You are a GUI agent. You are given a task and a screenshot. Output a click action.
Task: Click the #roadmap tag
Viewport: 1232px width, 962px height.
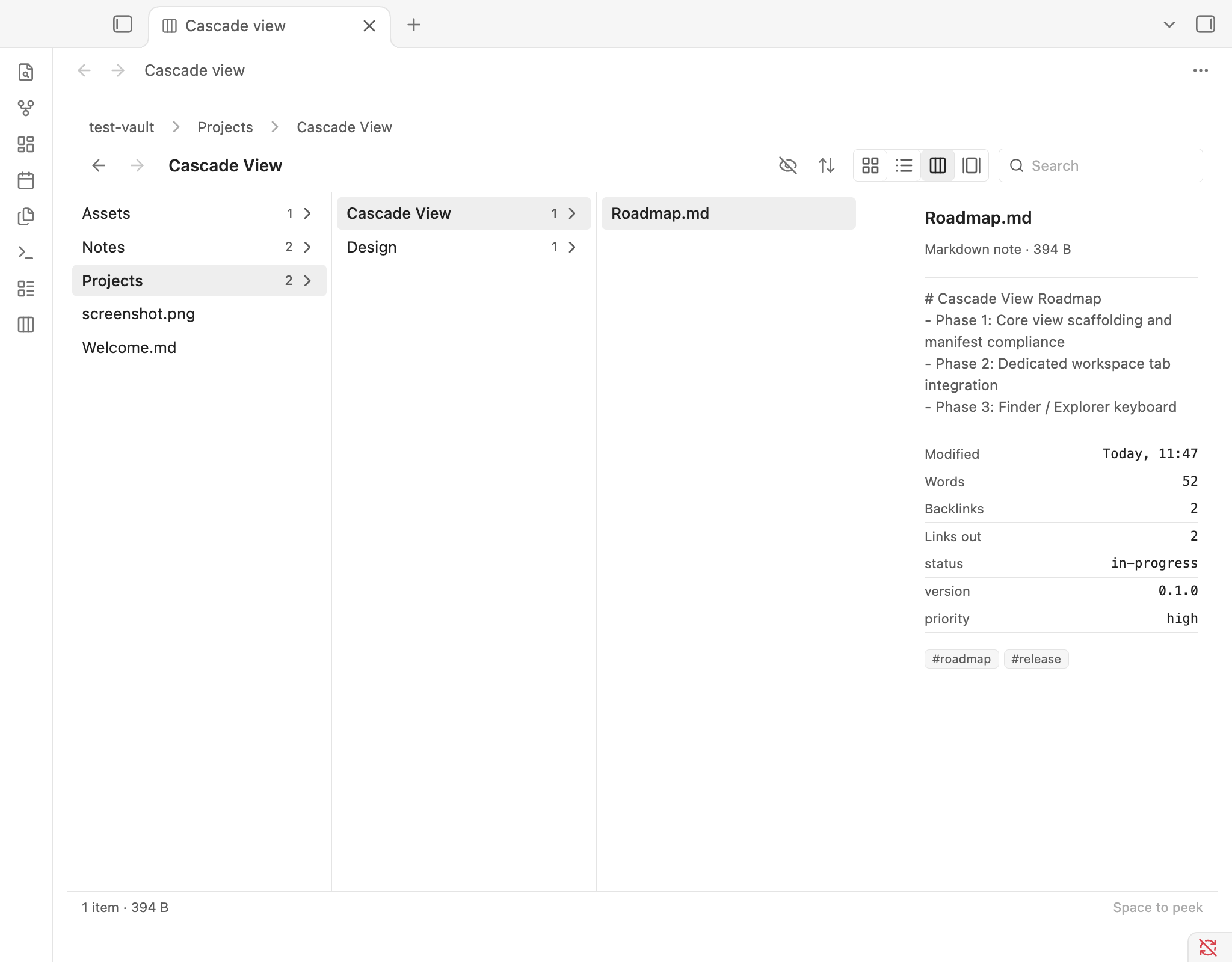[961, 659]
